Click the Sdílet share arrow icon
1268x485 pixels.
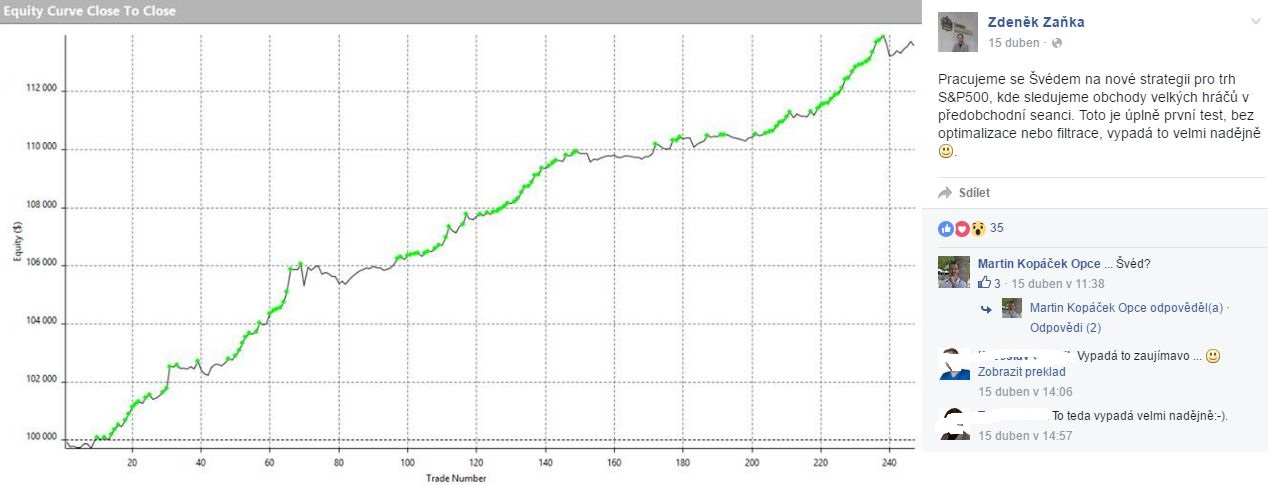(x=945, y=193)
